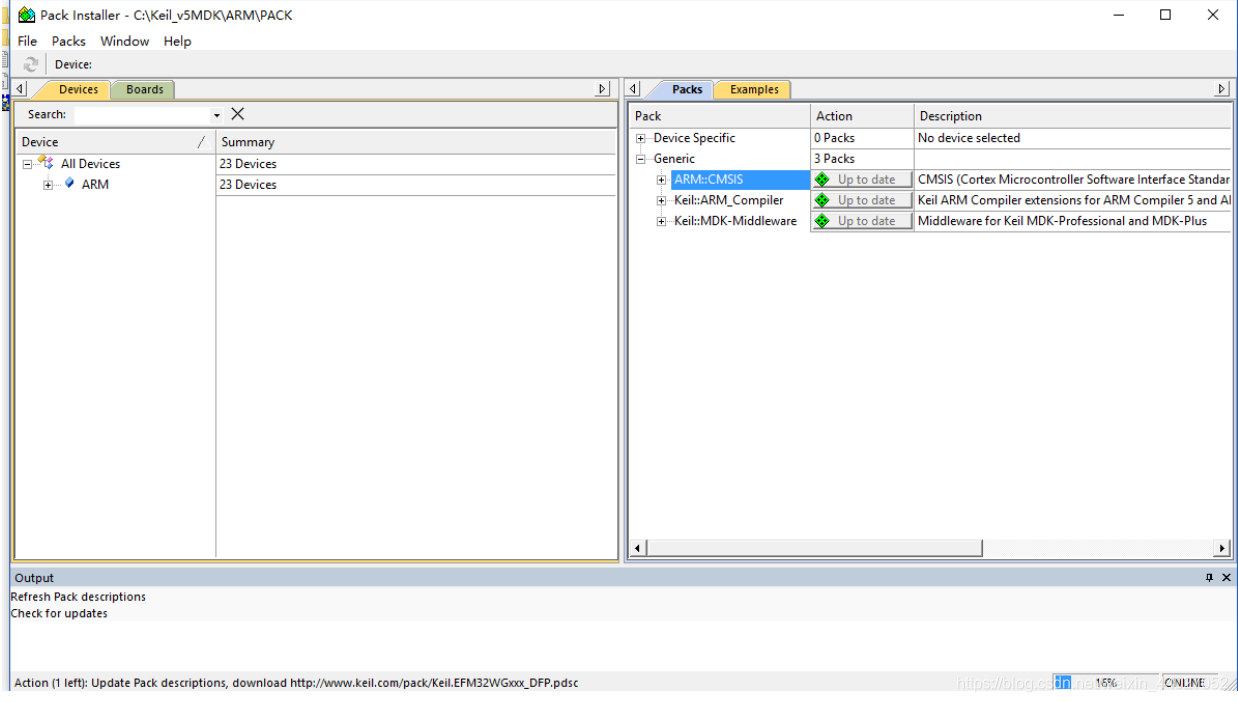Select the All Devices tree item
Image resolution: width=1238 pixels, height=702 pixels.
[x=90, y=164]
